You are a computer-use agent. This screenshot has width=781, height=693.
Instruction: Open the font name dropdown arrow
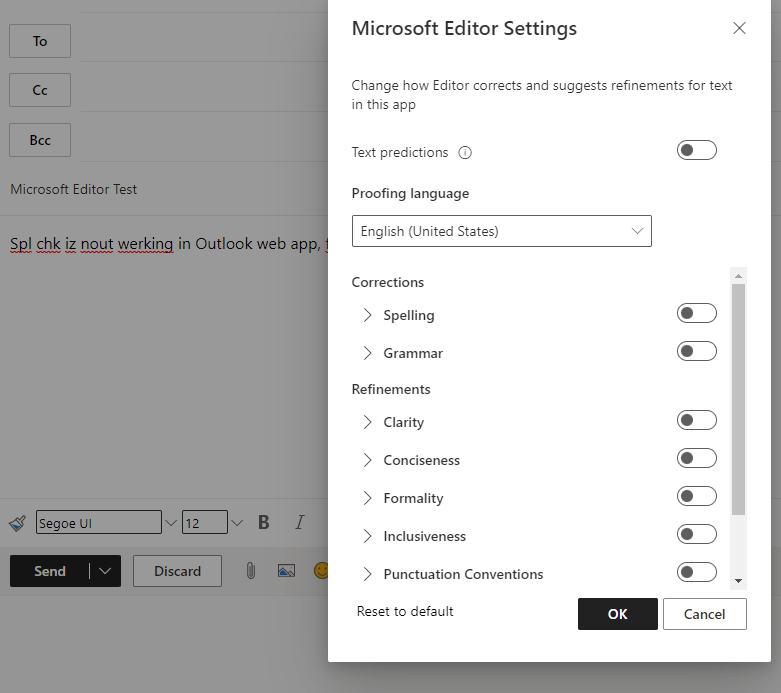(171, 523)
